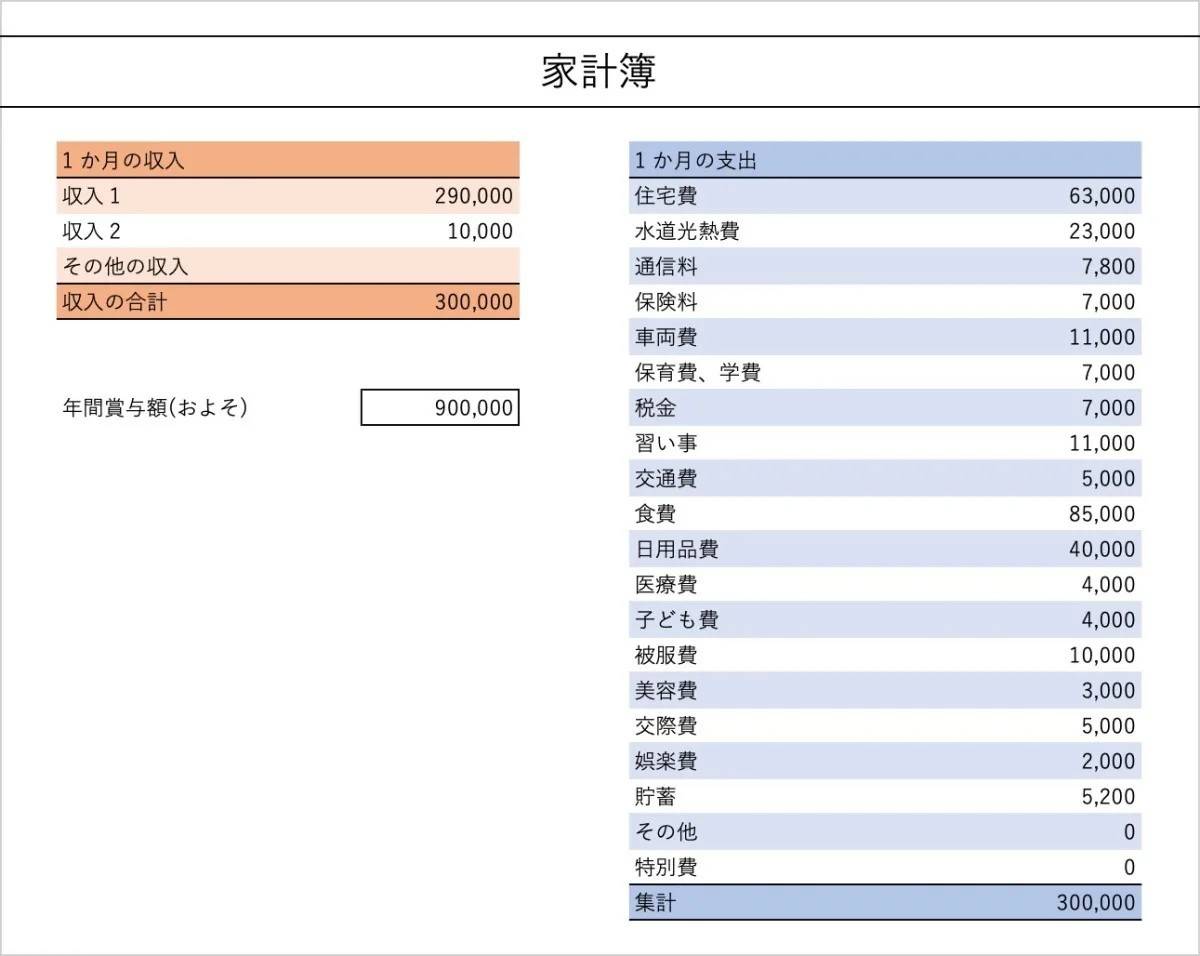The height and width of the screenshot is (956, 1200).
Task: Select the 収入1 label cell
Action: tap(91, 196)
